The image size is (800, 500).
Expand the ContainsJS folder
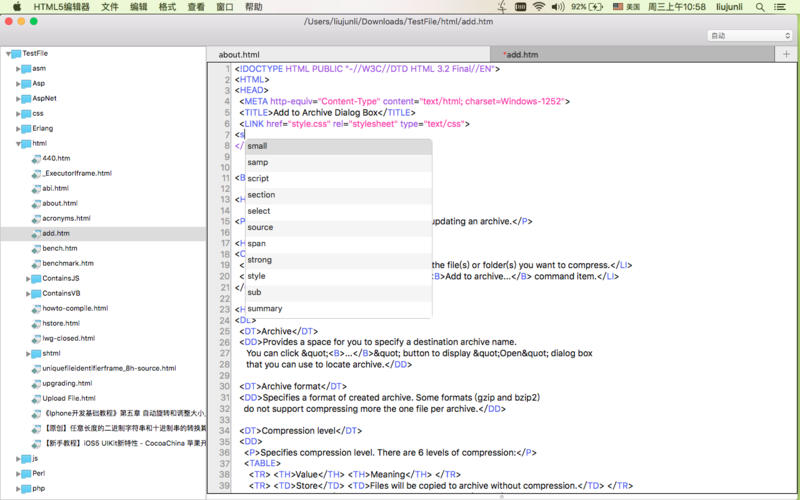[29, 278]
